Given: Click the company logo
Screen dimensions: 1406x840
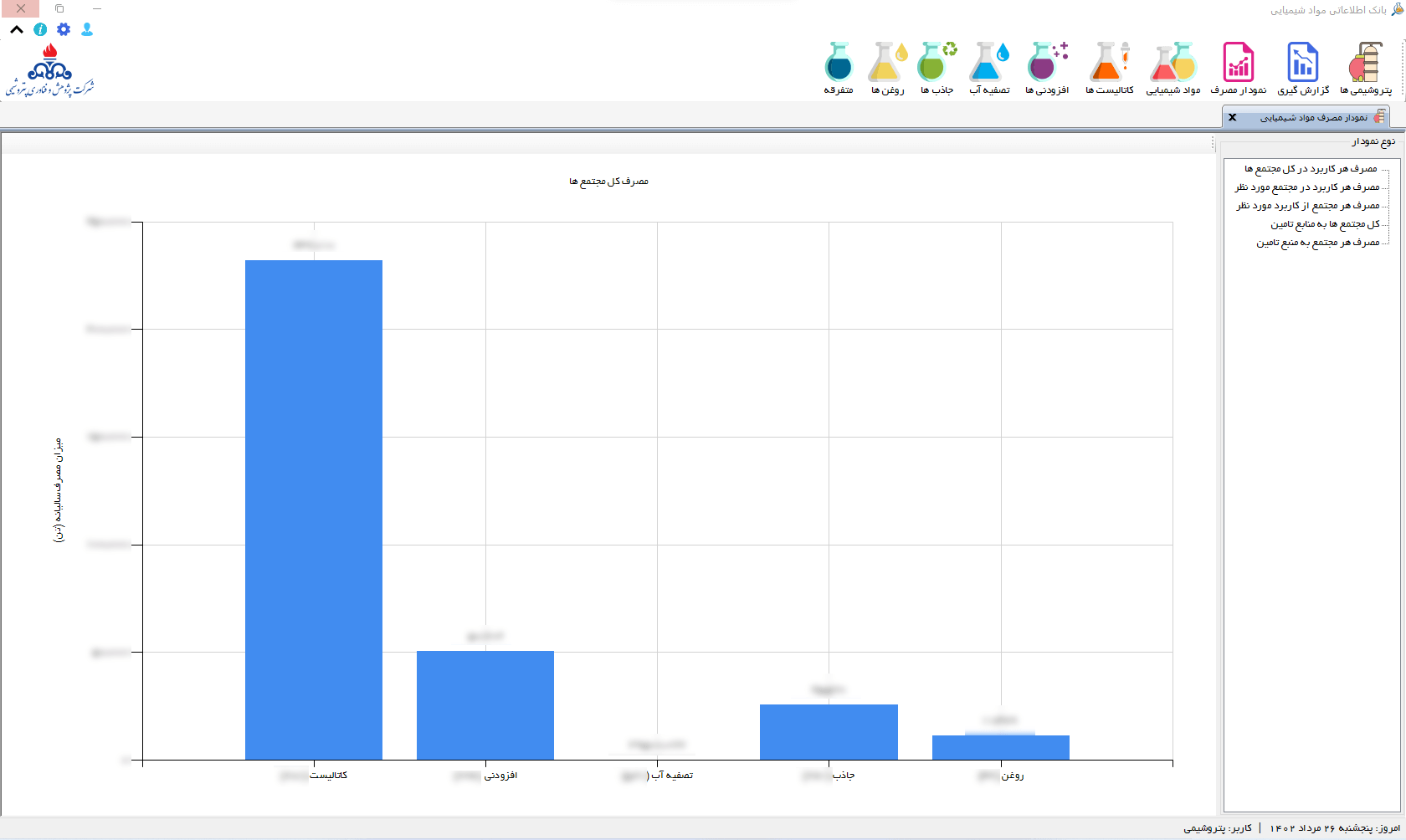Looking at the screenshot, I should (x=50, y=70).
